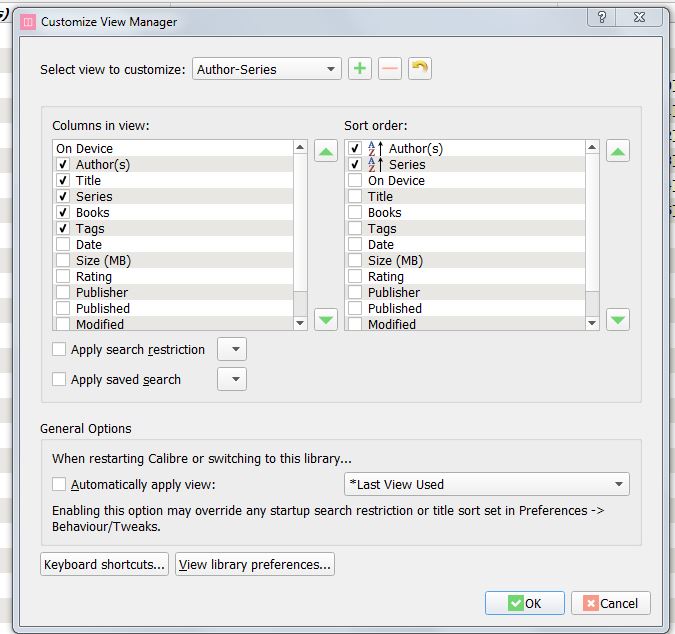Move sort item down with green arrow
This screenshot has height=634, width=675.
[x=618, y=320]
